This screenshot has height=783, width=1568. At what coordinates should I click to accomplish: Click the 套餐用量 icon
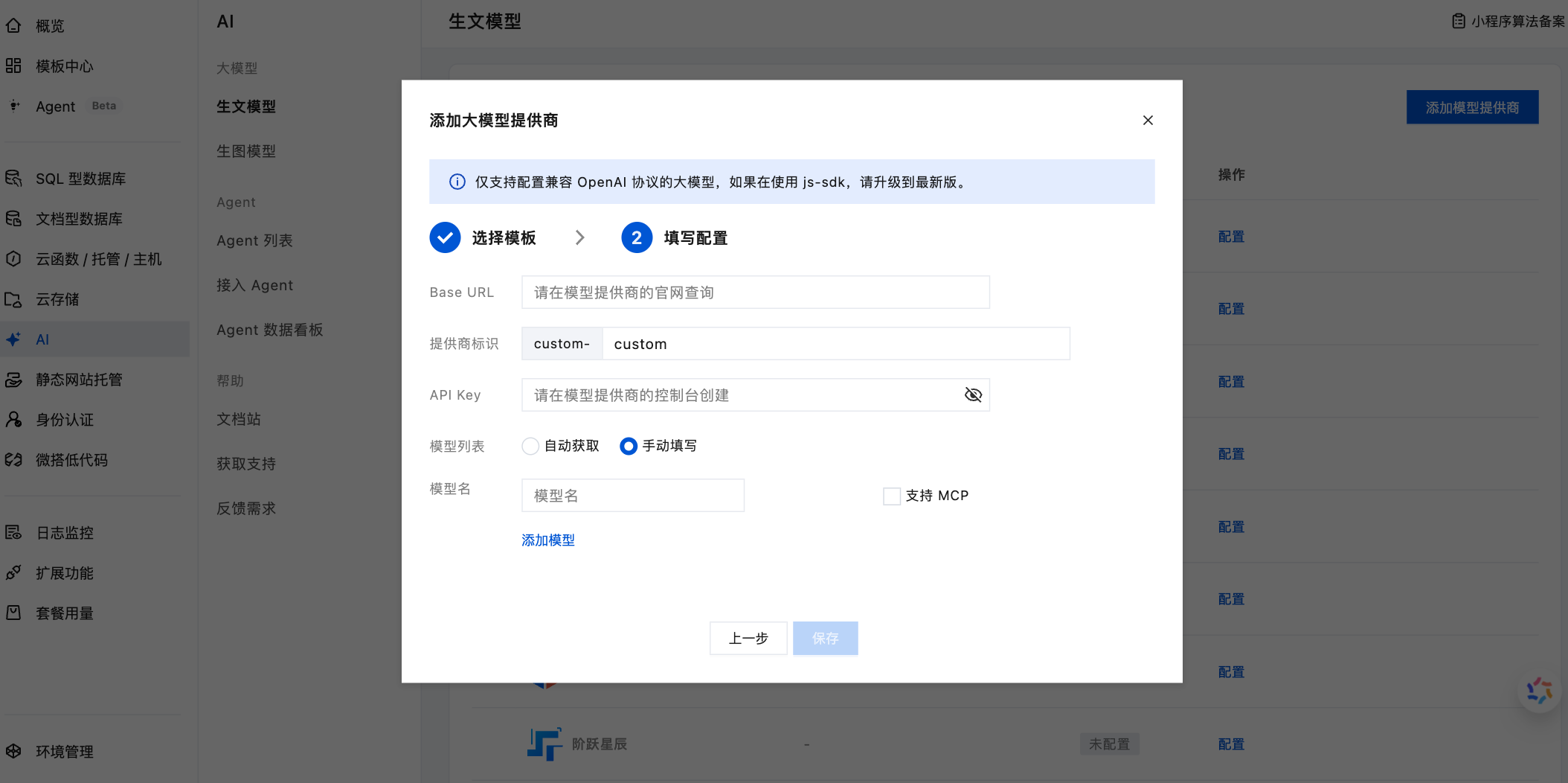pos(13,613)
